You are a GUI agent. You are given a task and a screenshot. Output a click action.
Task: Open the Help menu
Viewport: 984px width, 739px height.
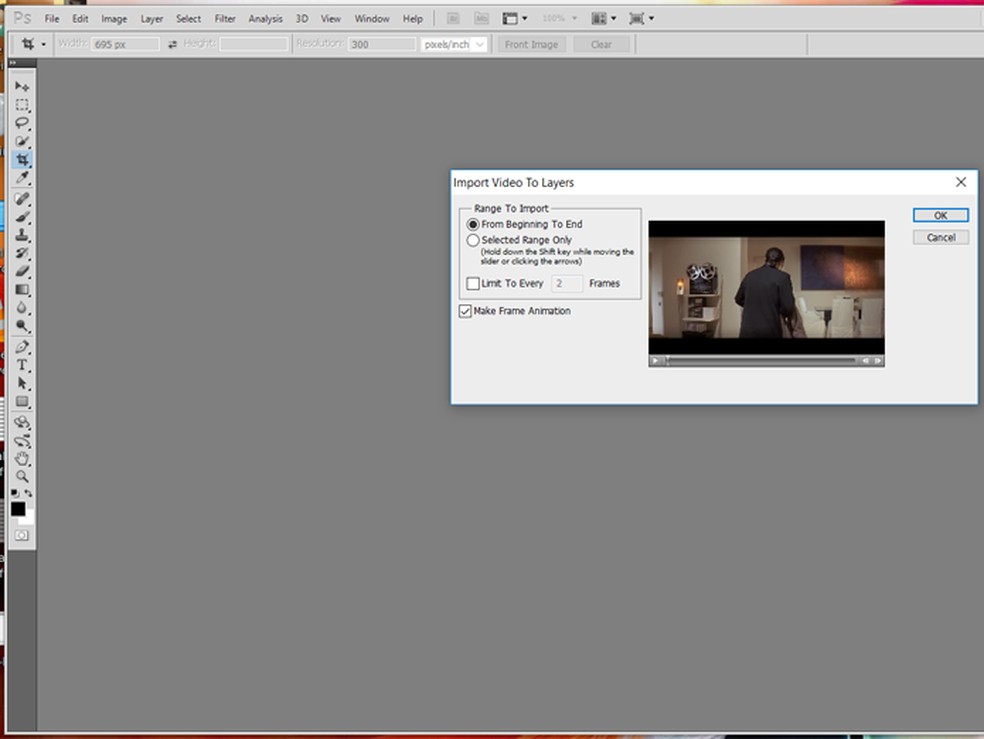pyautogui.click(x=412, y=19)
